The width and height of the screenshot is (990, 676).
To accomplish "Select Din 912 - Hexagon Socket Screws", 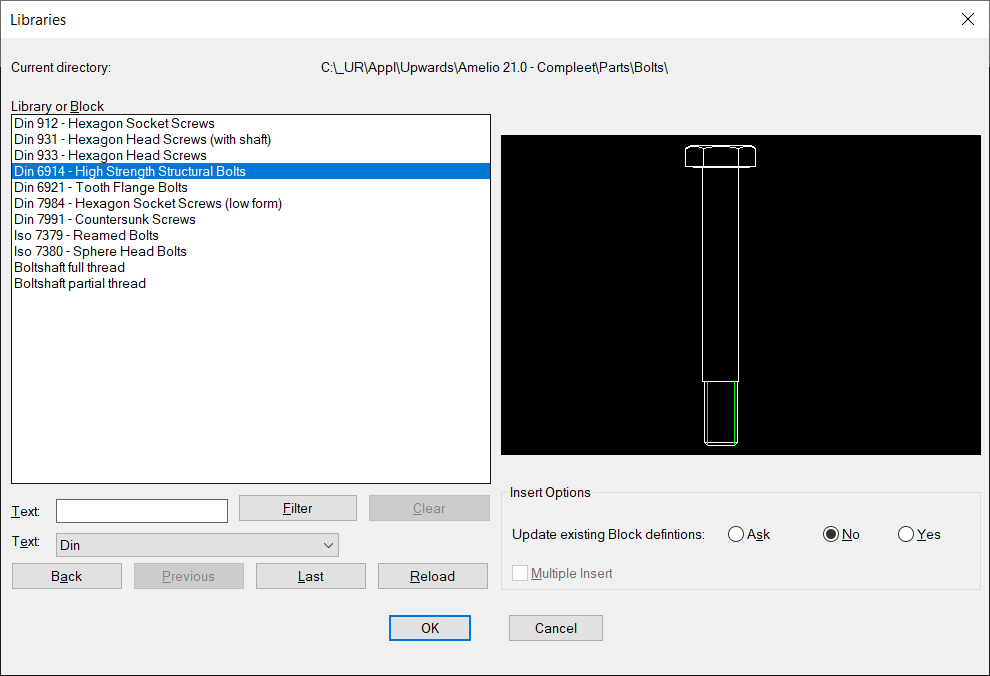I will click(x=251, y=124).
